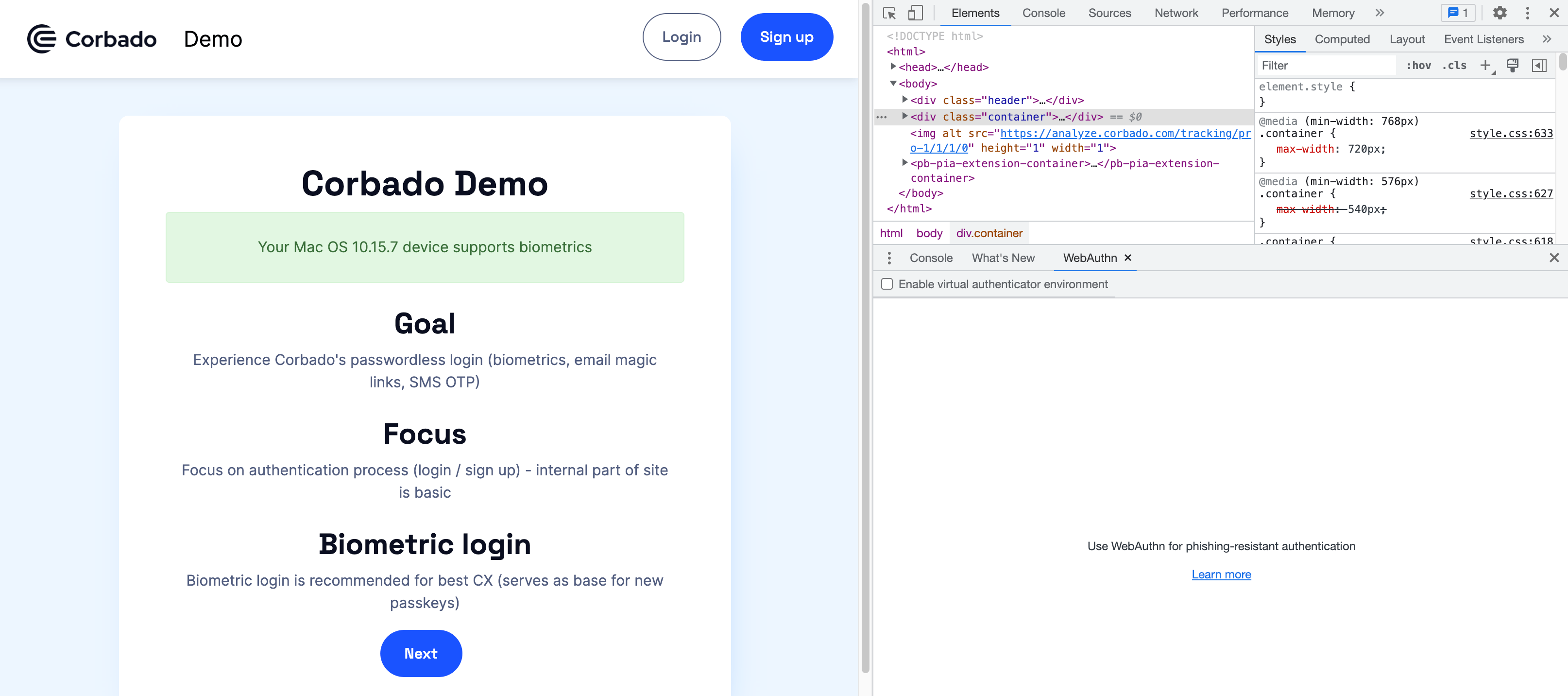Screen dimensions: 1568x696
Task: Open the issues counter badge showing 1
Action: [x=1458, y=13]
